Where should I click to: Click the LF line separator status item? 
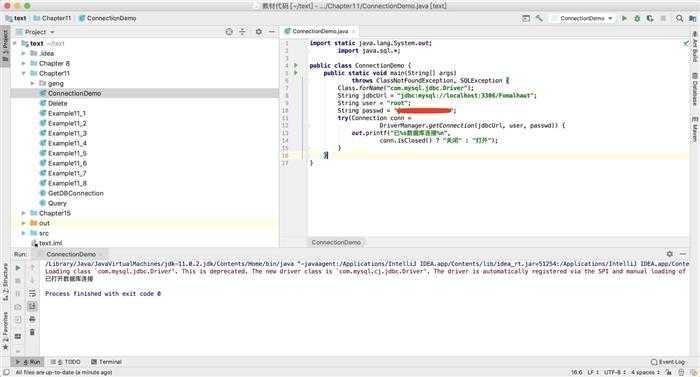click(x=593, y=372)
